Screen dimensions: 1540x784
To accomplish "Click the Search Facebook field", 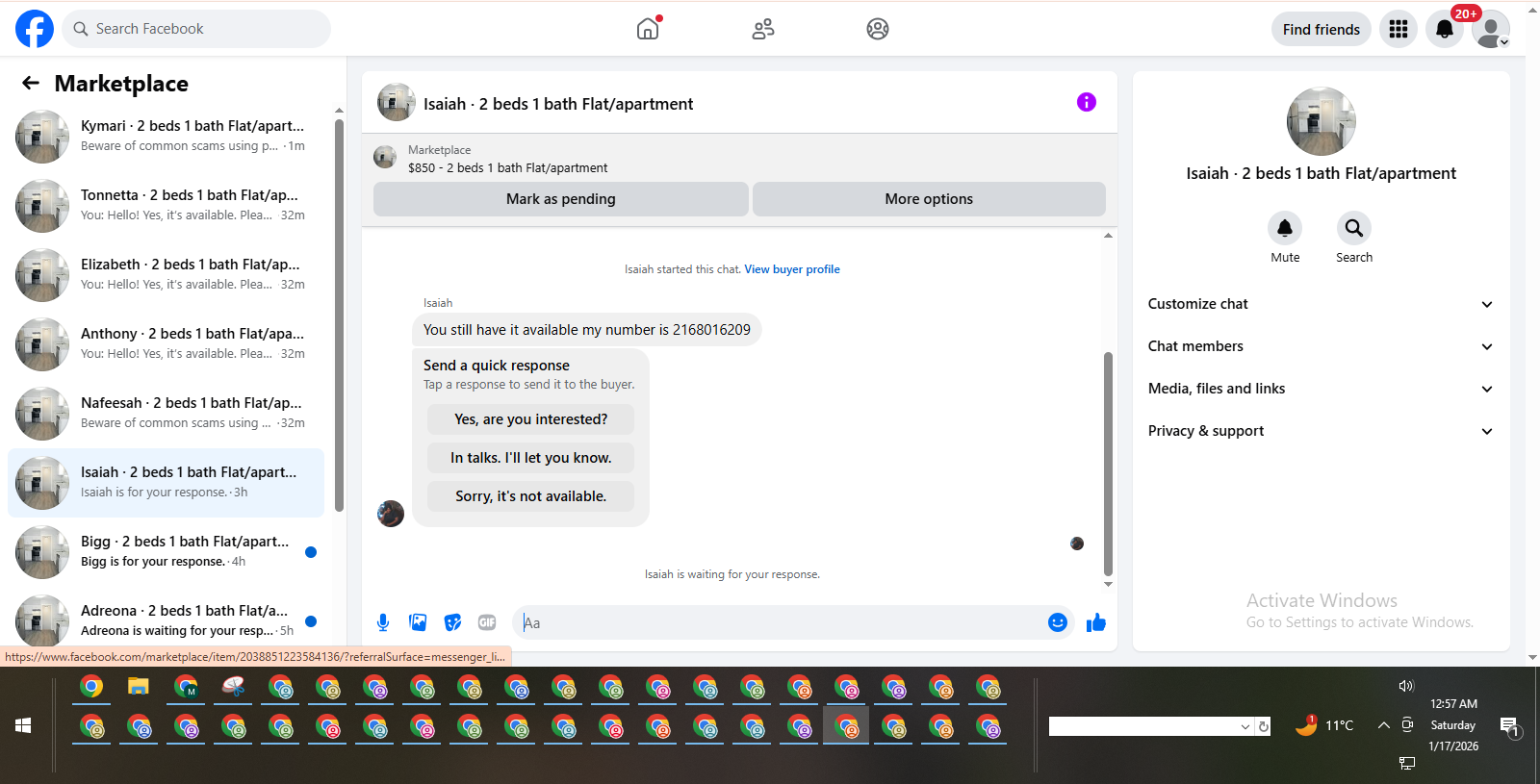I will [x=196, y=29].
